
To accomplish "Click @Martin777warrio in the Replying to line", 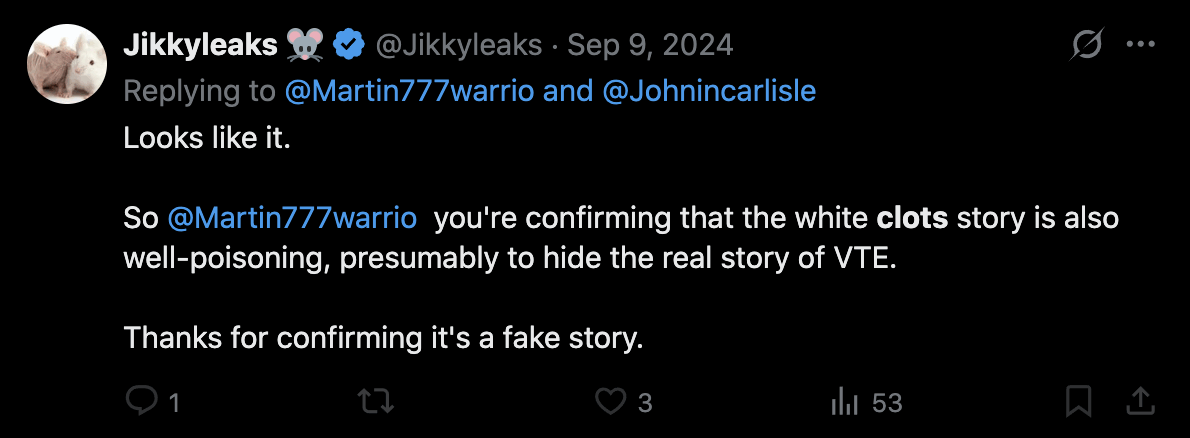I will (x=410, y=92).
